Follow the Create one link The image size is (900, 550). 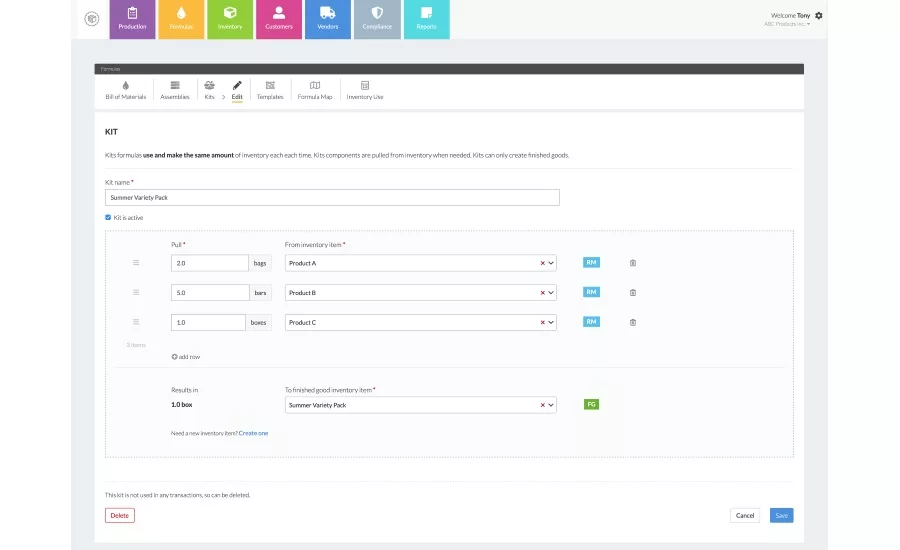click(253, 433)
